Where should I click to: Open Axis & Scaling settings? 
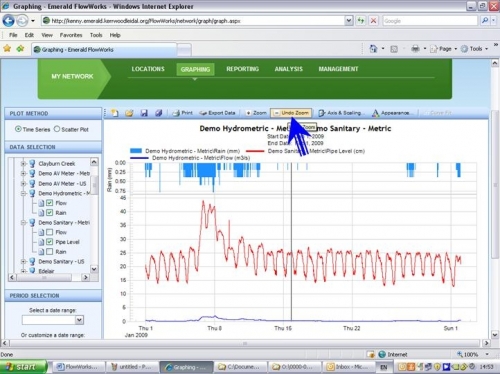(x=340, y=113)
